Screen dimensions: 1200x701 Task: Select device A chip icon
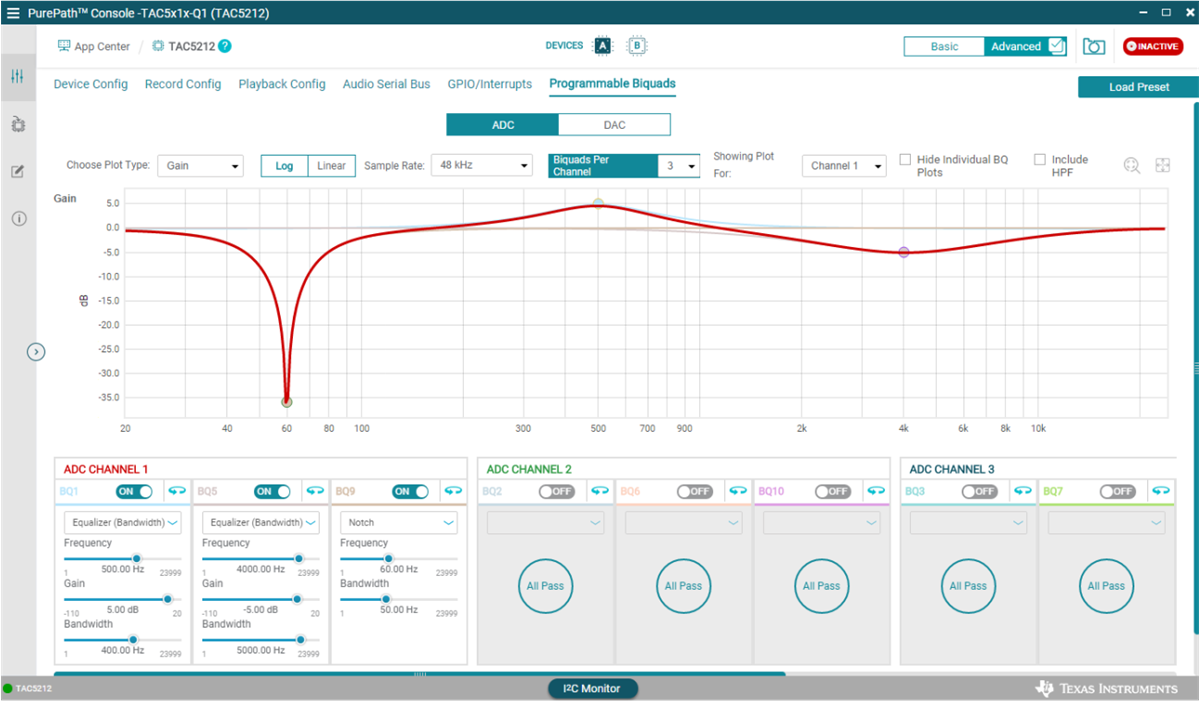coord(602,46)
